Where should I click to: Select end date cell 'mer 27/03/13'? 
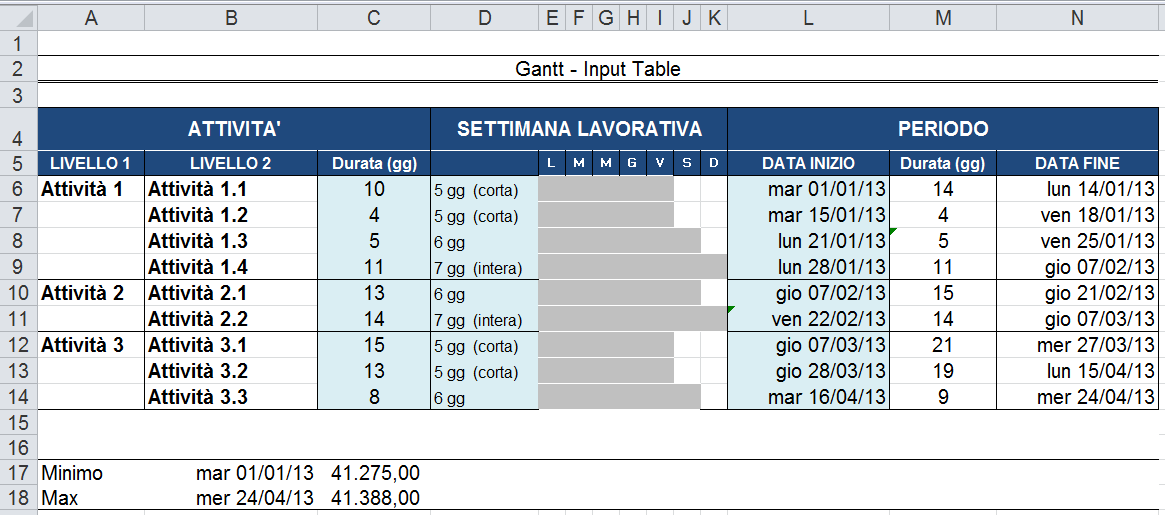[1076, 345]
